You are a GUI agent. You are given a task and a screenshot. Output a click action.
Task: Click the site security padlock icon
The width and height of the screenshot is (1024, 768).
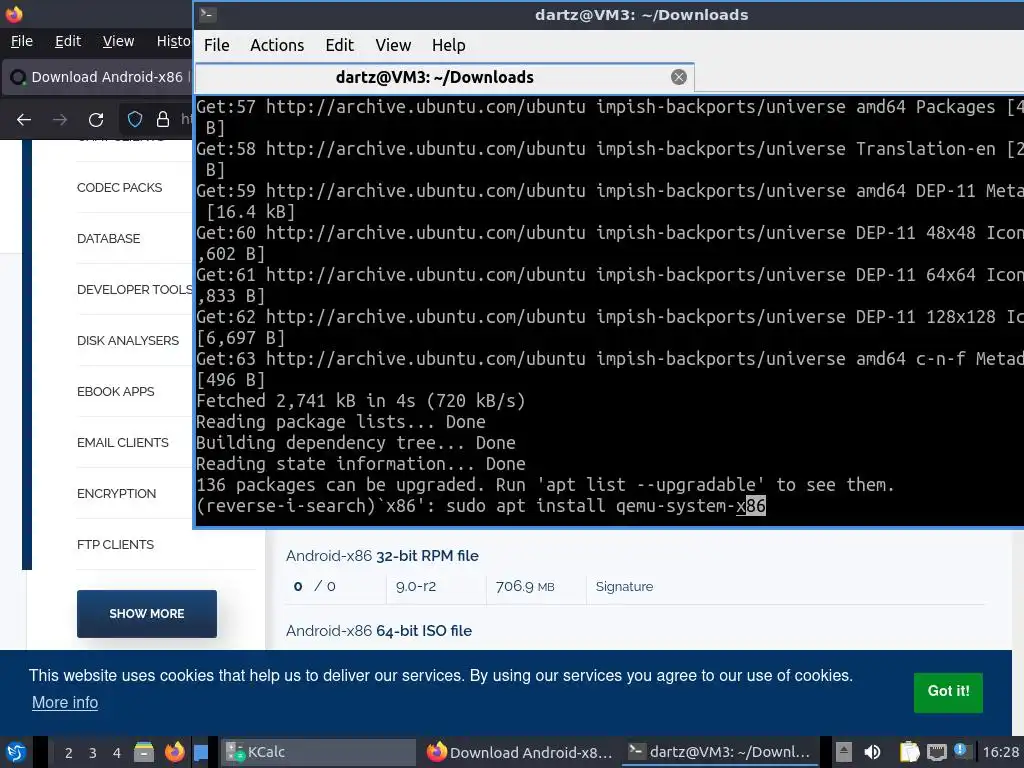pos(163,120)
